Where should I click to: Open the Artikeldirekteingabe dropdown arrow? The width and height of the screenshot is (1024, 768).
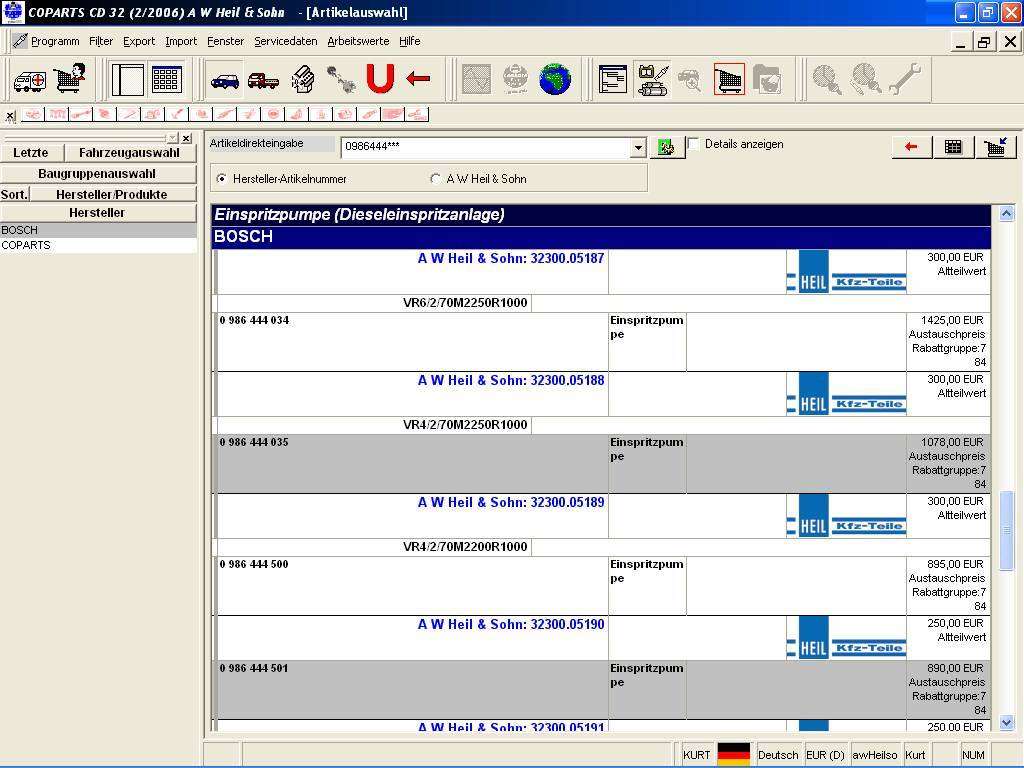point(639,148)
